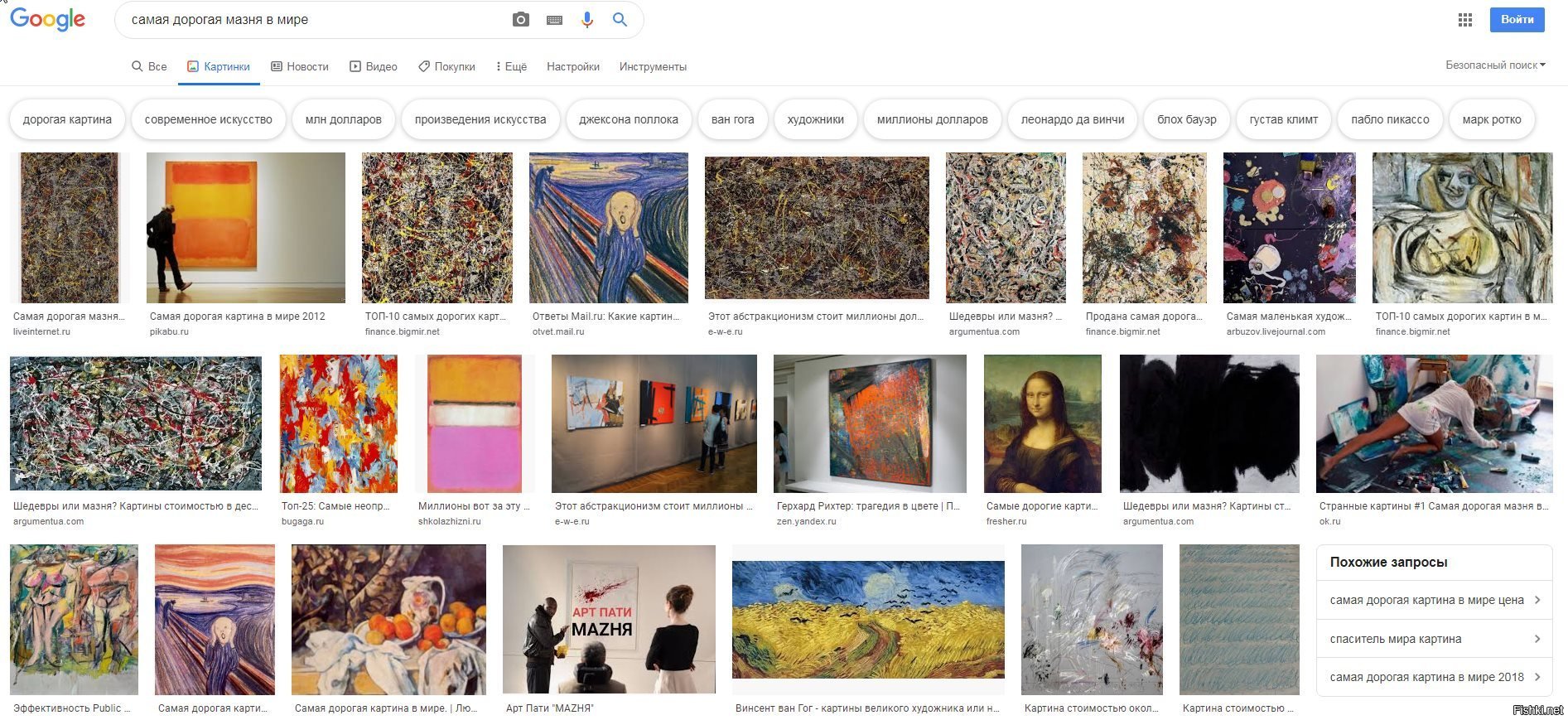This screenshot has height=720, width=1568.
Task: Open Арт Пати MAZНЯ thumbnail
Action: [609, 619]
